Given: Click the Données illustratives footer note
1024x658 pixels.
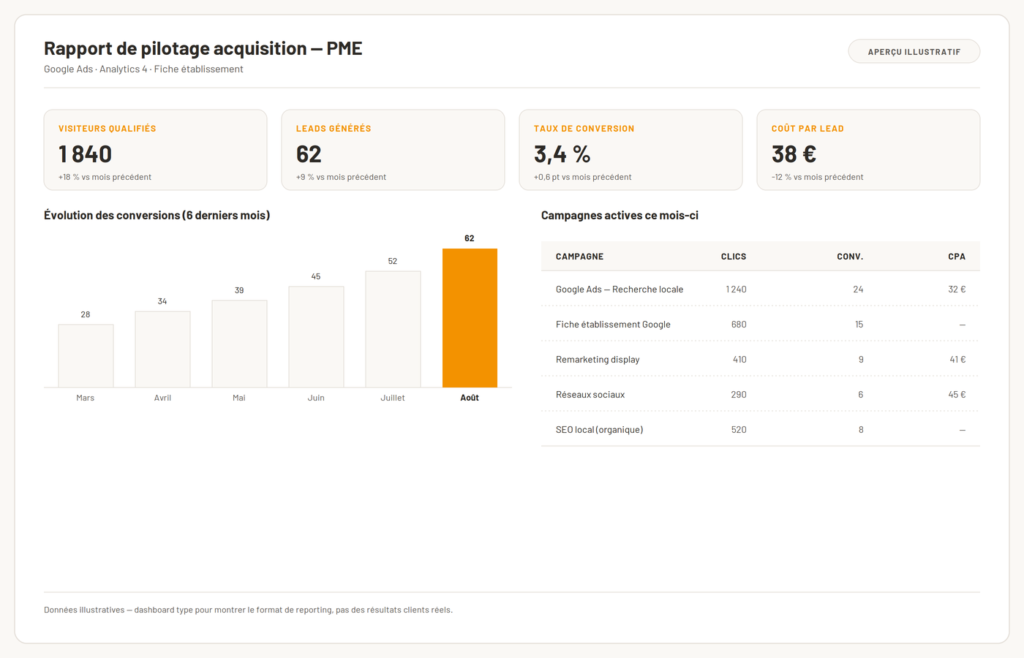Looking at the screenshot, I should 248,610.
